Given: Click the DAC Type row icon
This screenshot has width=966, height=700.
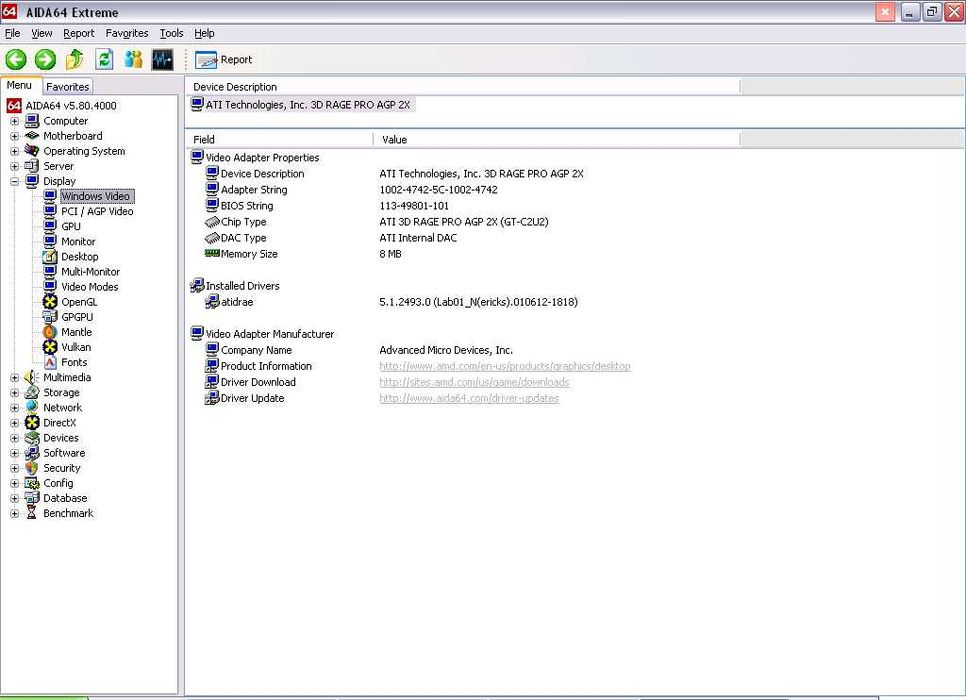Looking at the screenshot, I should coord(212,238).
